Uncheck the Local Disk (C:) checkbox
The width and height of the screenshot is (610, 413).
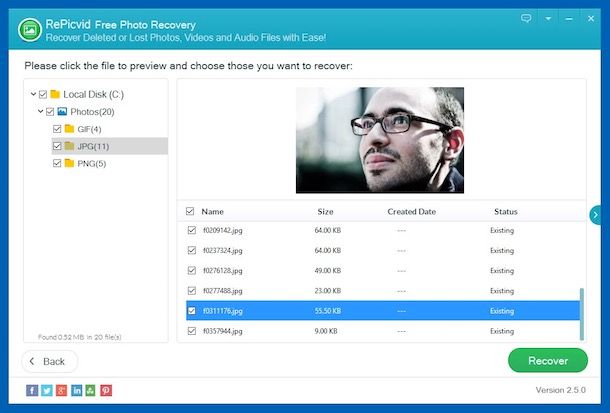point(43,94)
